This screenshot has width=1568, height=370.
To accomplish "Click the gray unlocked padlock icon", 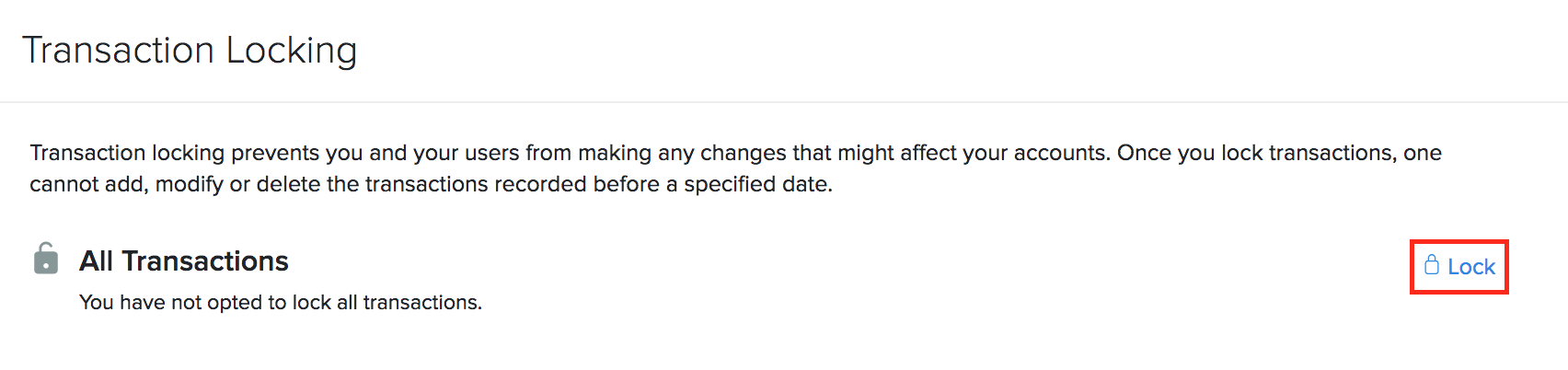I will point(46,259).
